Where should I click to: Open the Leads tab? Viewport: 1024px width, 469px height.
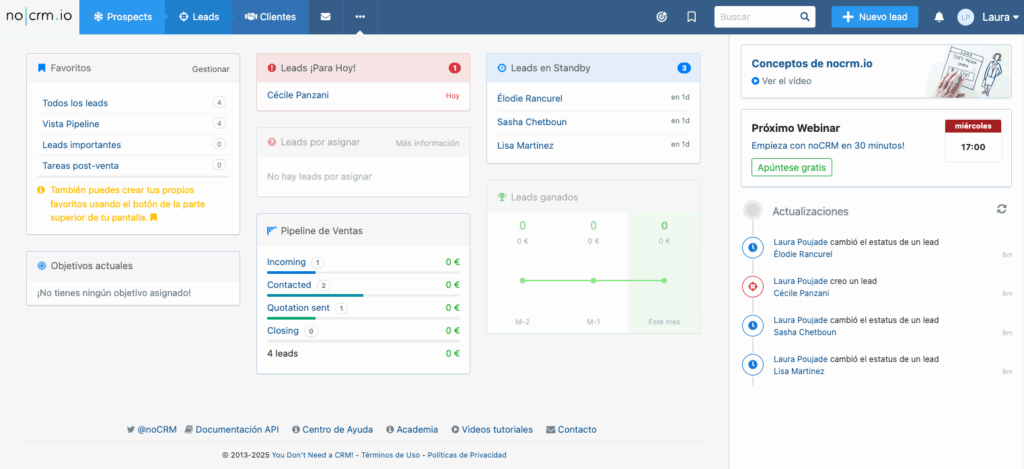(199, 17)
